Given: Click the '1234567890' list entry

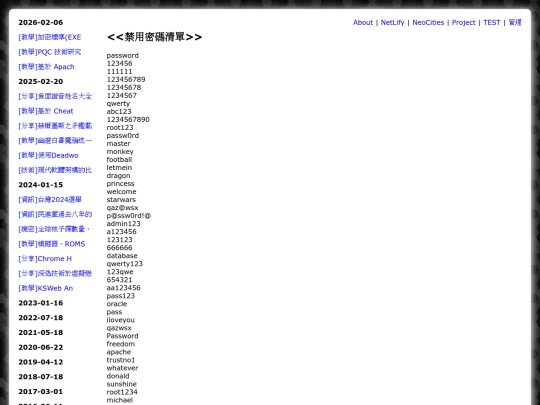Looking at the screenshot, I should [128, 120].
